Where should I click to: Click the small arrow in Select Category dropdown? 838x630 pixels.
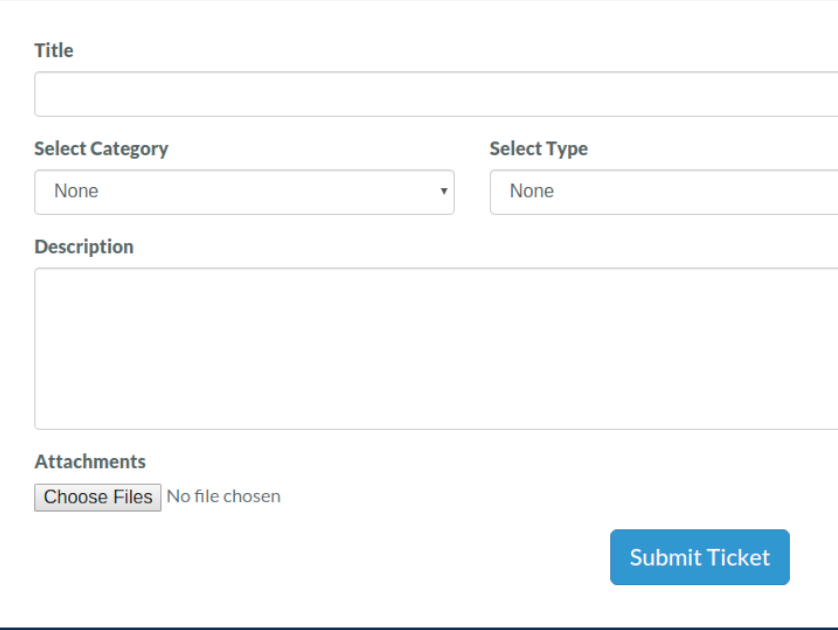click(x=444, y=191)
